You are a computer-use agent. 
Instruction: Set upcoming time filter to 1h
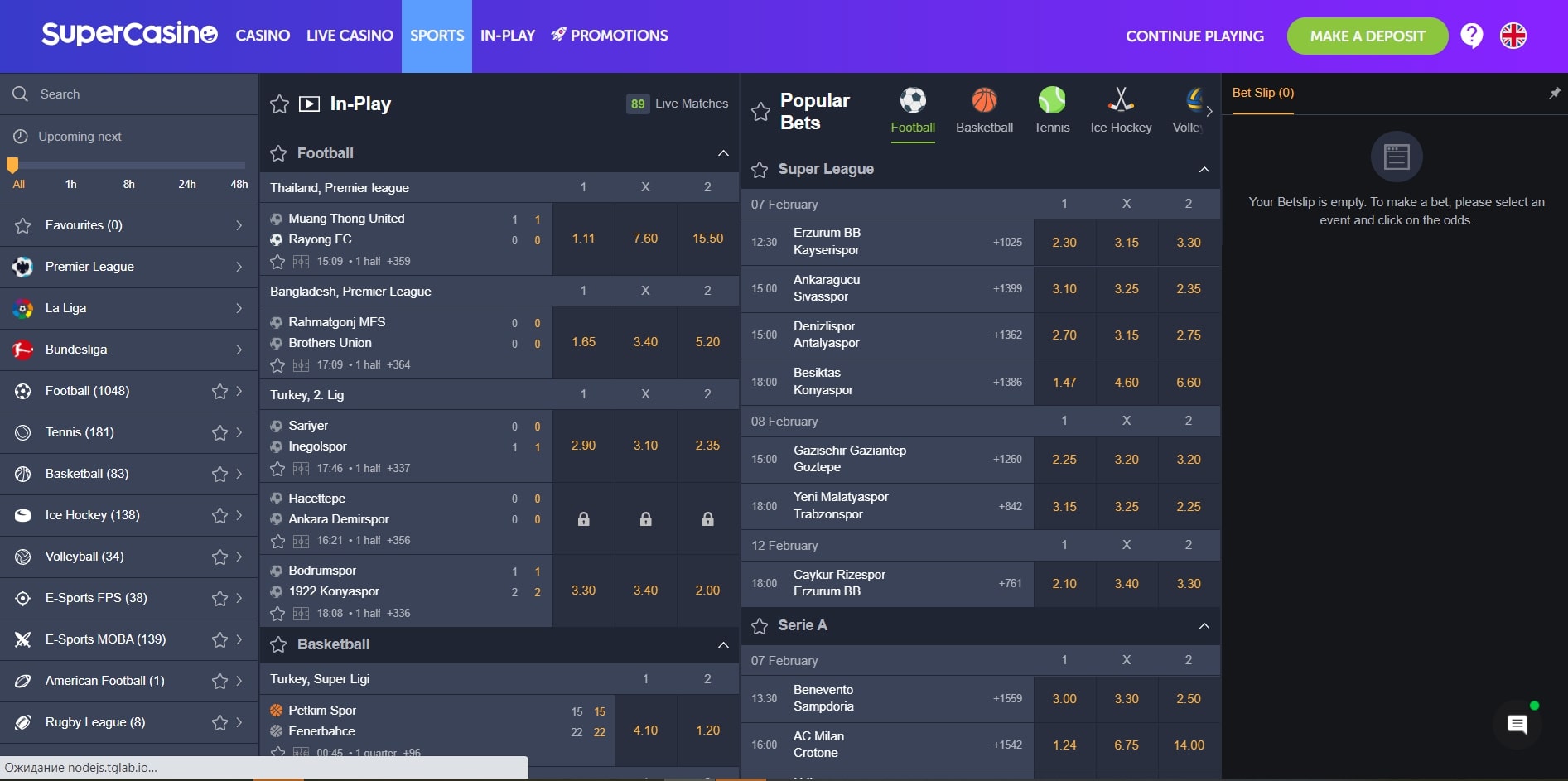71,184
